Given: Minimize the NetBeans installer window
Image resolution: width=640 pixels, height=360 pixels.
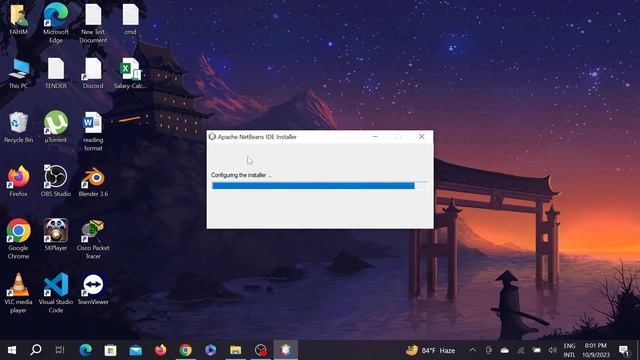Looking at the screenshot, I should (x=375, y=137).
